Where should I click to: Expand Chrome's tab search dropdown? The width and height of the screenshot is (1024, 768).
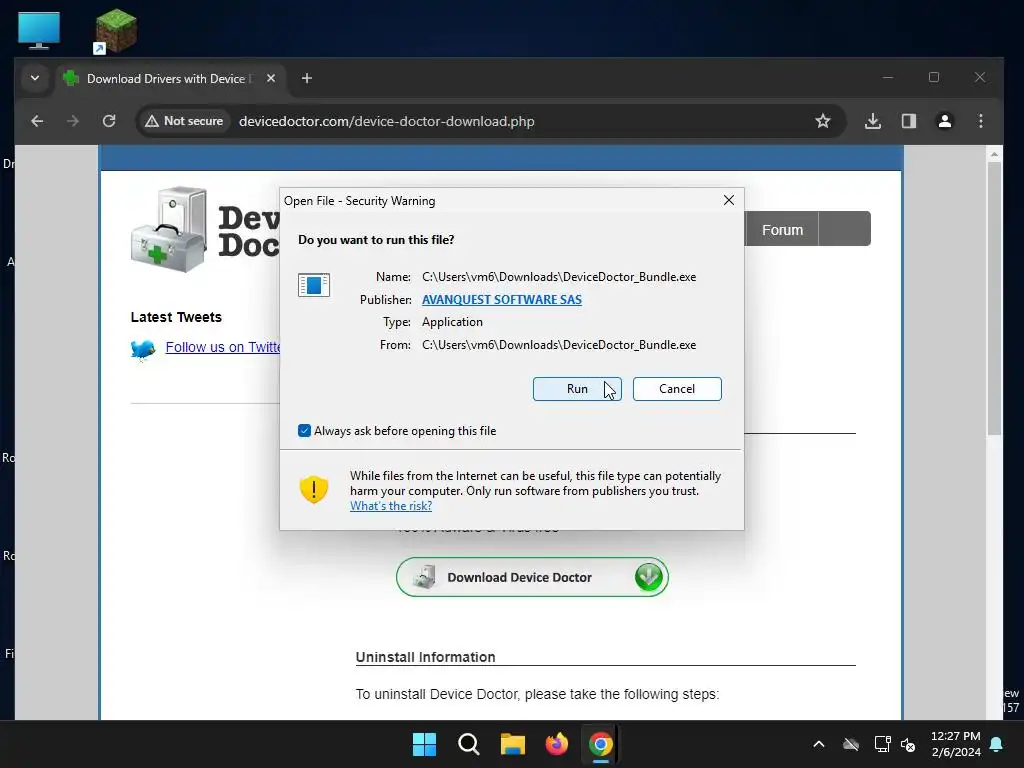point(35,78)
